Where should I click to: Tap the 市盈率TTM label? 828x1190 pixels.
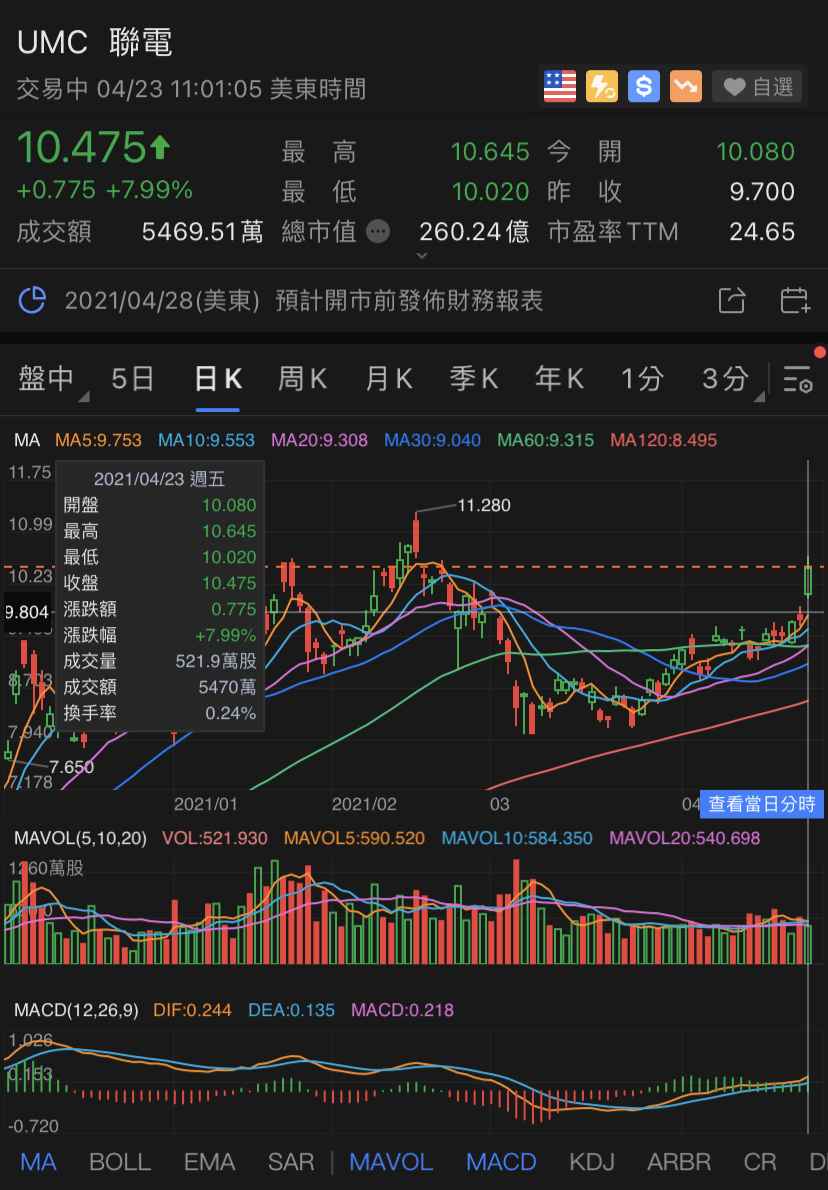pos(613,231)
